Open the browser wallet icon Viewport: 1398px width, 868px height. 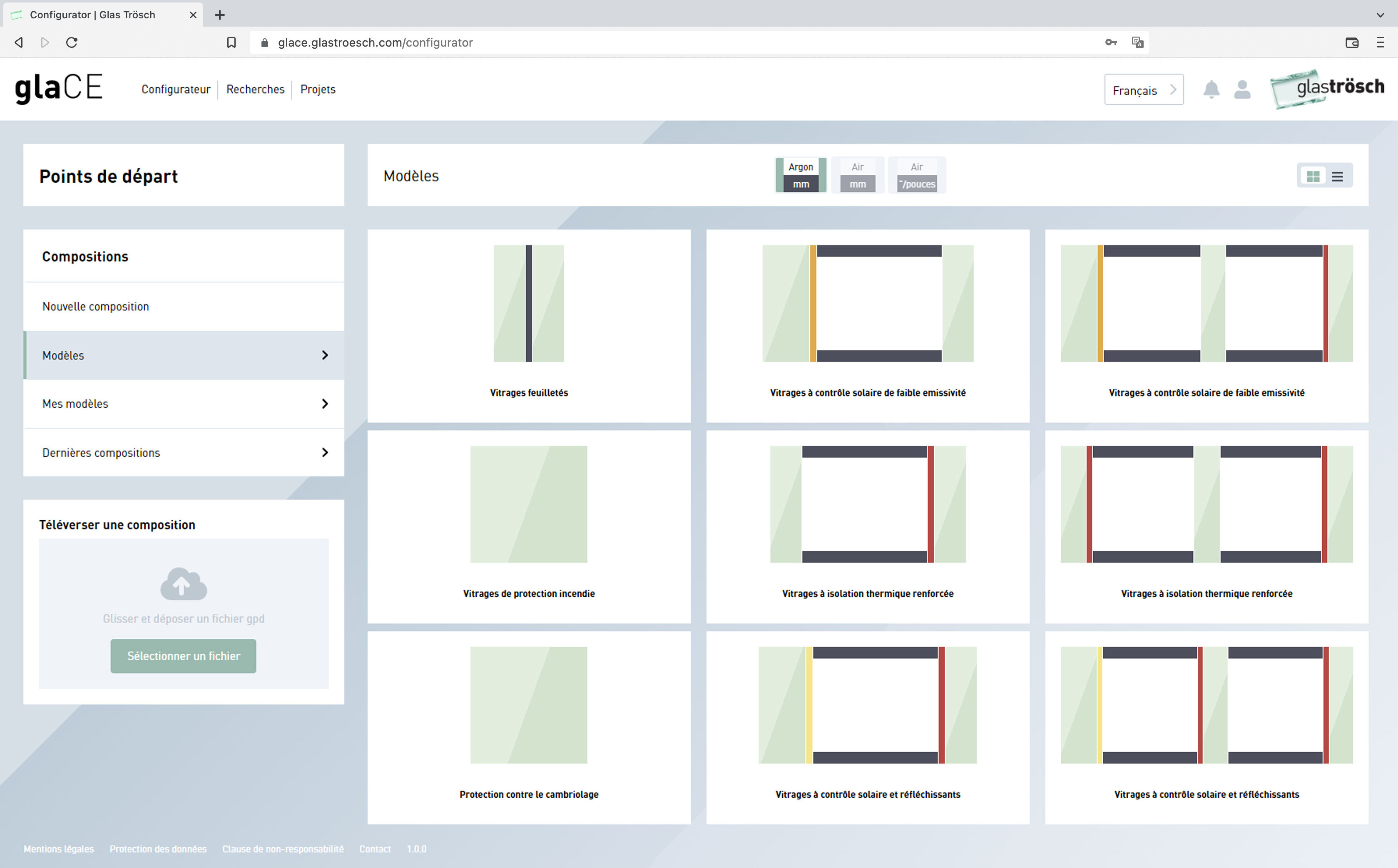point(1352,42)
